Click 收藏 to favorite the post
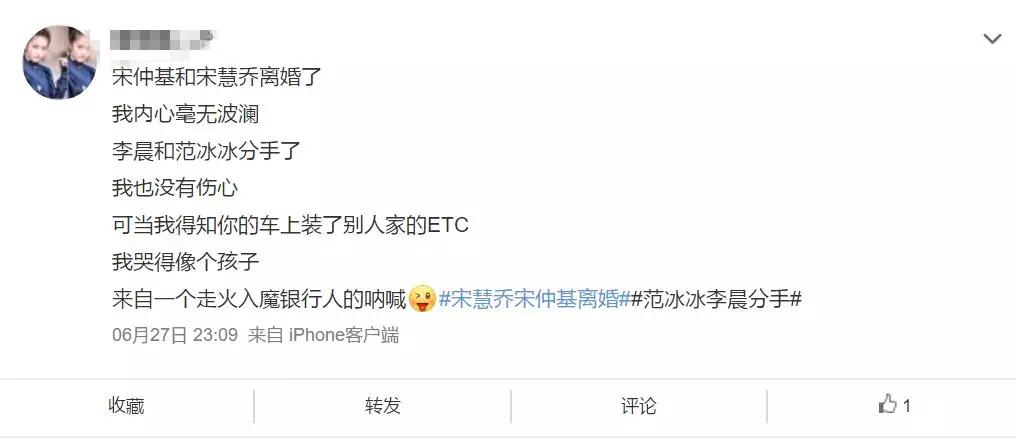Viewport: 1016px width, 439px height. (126, 406)
